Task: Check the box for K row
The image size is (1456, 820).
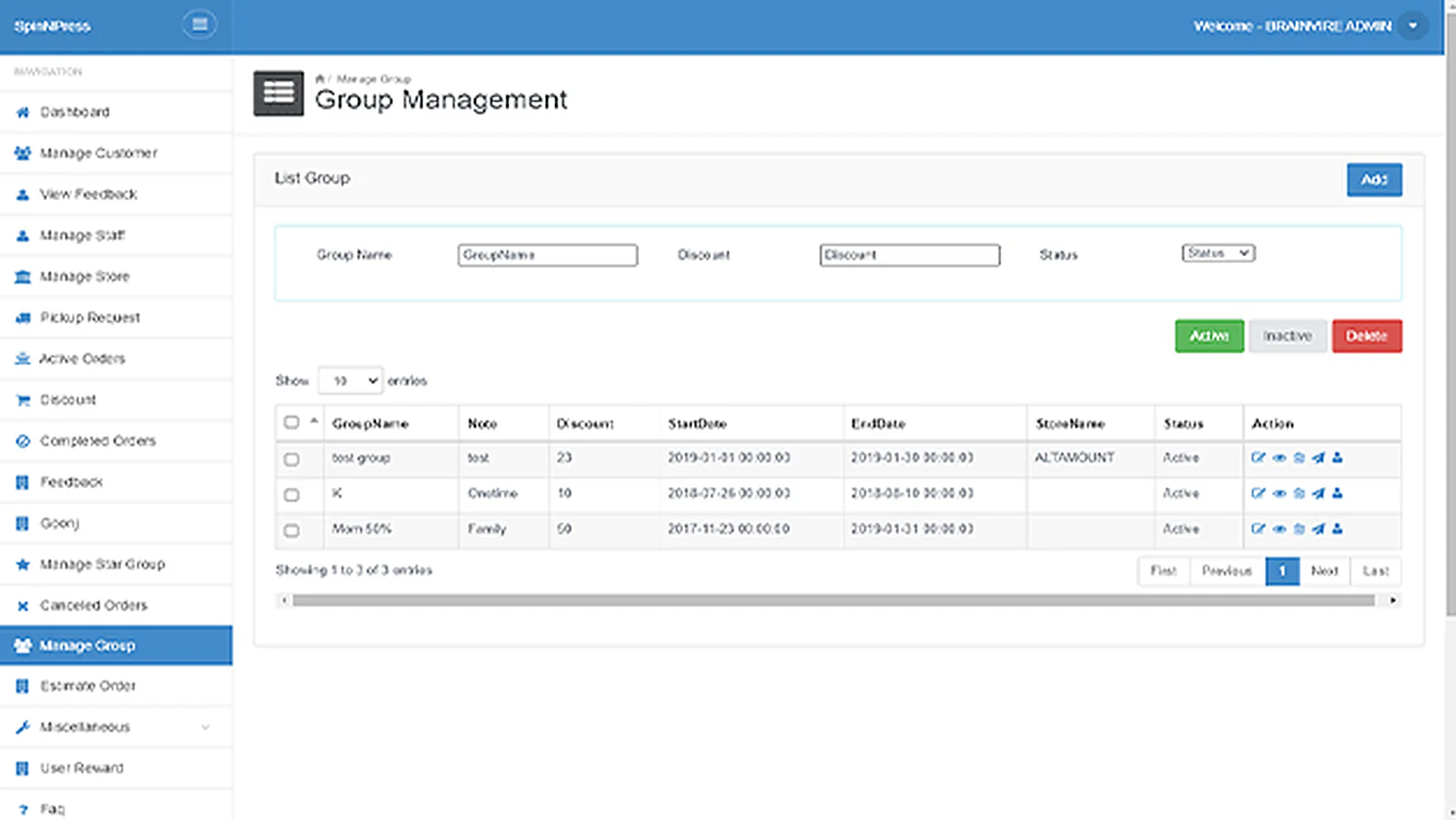Action: click(291, 495)
